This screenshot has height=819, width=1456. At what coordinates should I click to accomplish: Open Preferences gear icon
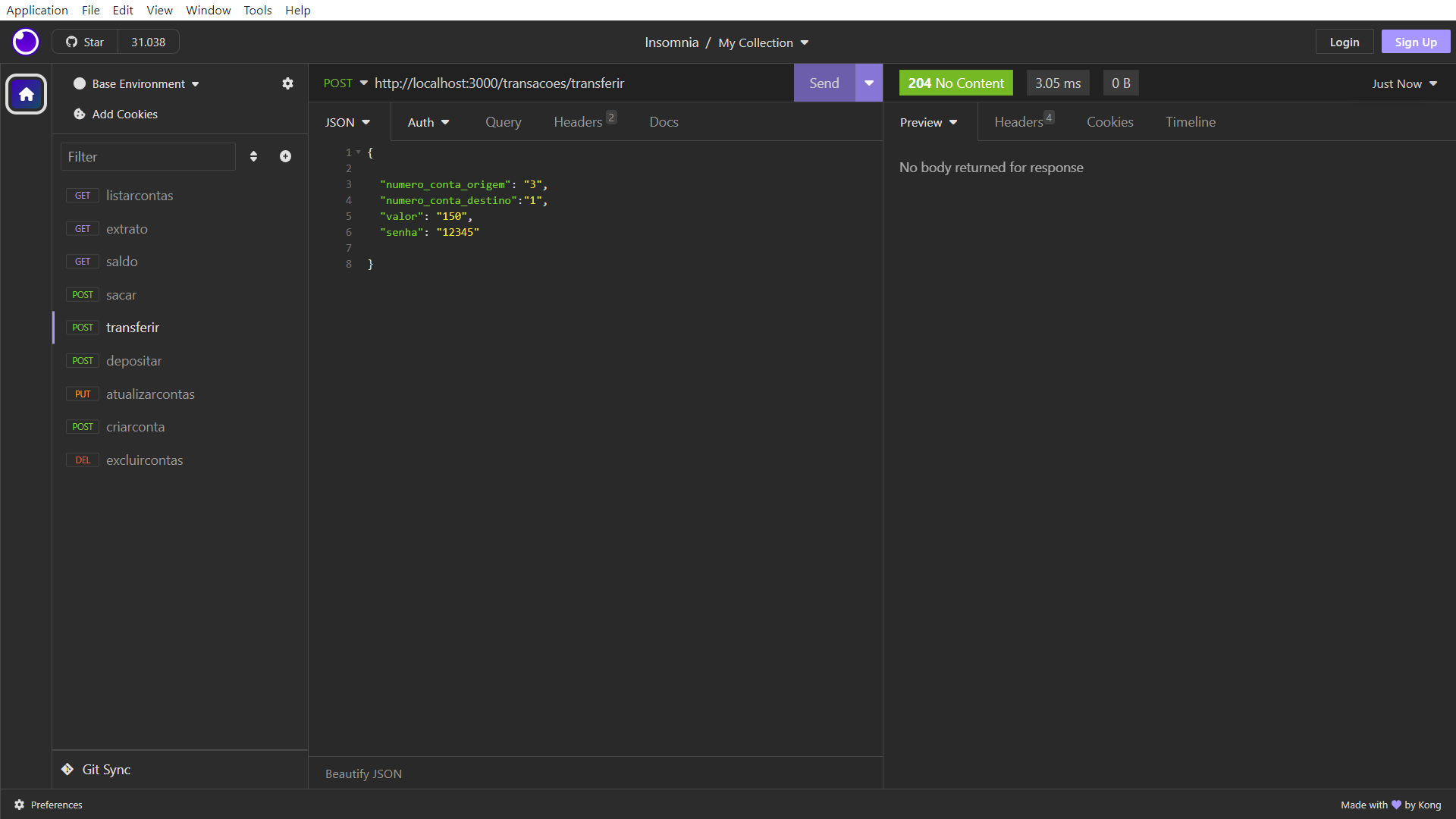[20, 805]
